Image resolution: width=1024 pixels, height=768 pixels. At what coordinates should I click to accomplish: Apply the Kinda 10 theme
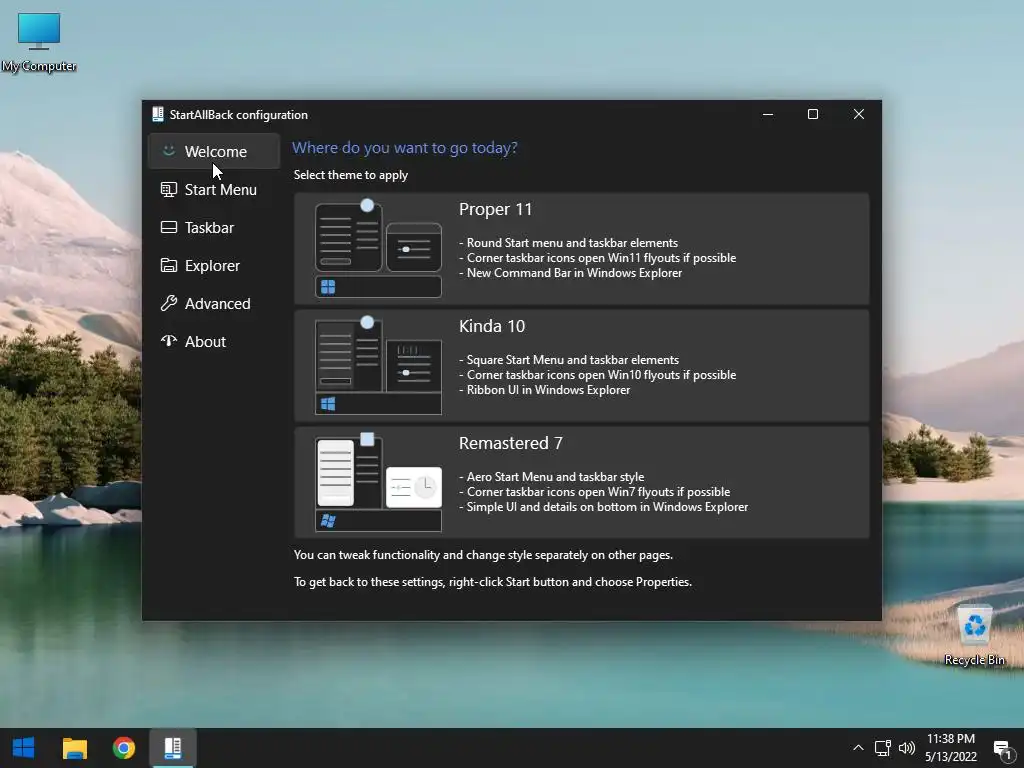coord(581,366)
